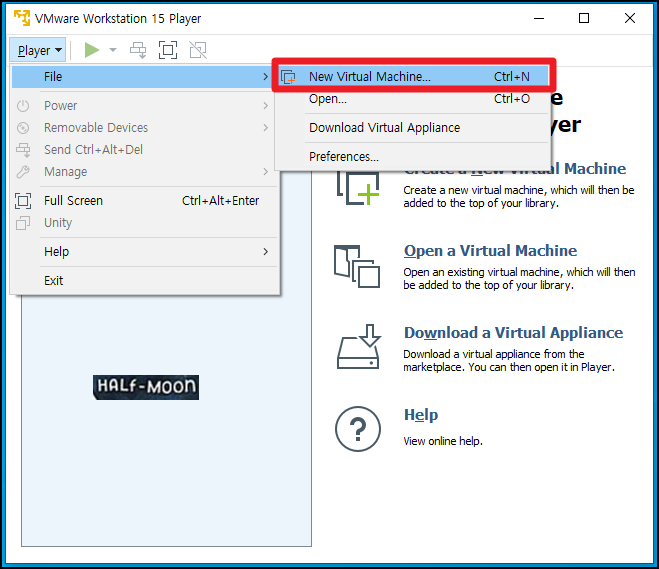Select the Power menu entry
The image size is (659, 569).
(x=141, y=105)
